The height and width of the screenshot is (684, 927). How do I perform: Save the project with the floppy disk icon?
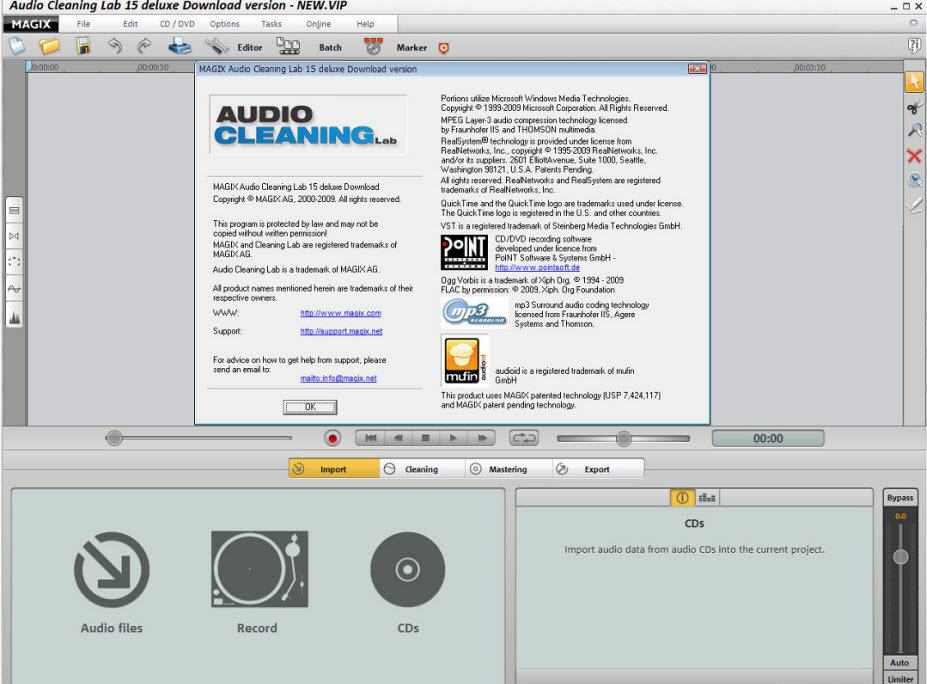(83, 46)
